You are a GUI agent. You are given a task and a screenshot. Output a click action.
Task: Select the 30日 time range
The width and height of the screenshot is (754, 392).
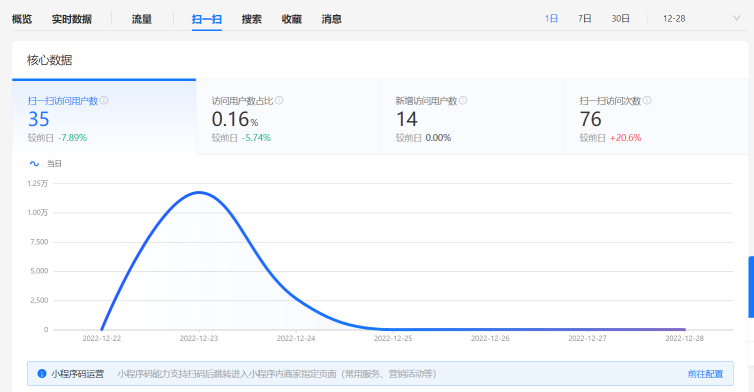620,19
